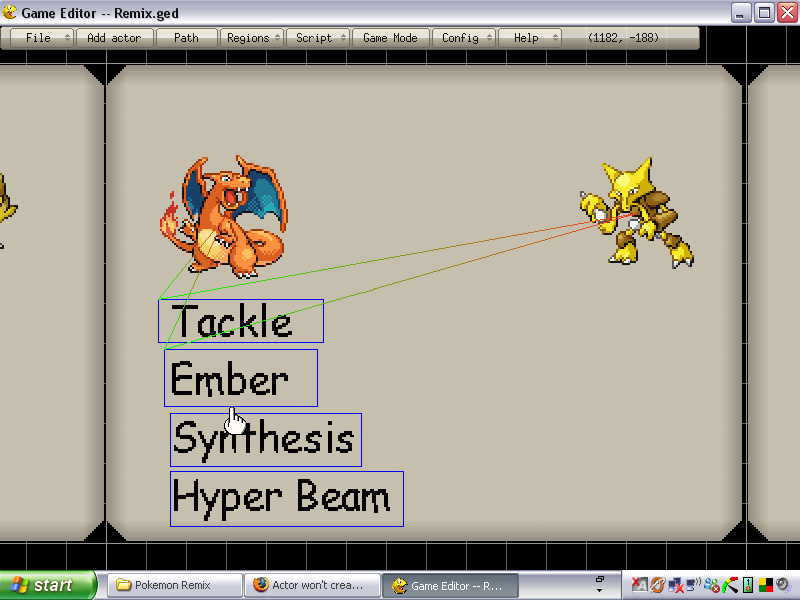The width and height of the screenshot is (800, 600).
Task: Select the Ember text actor
Action: pyautogui.click(x=241, y=378)
